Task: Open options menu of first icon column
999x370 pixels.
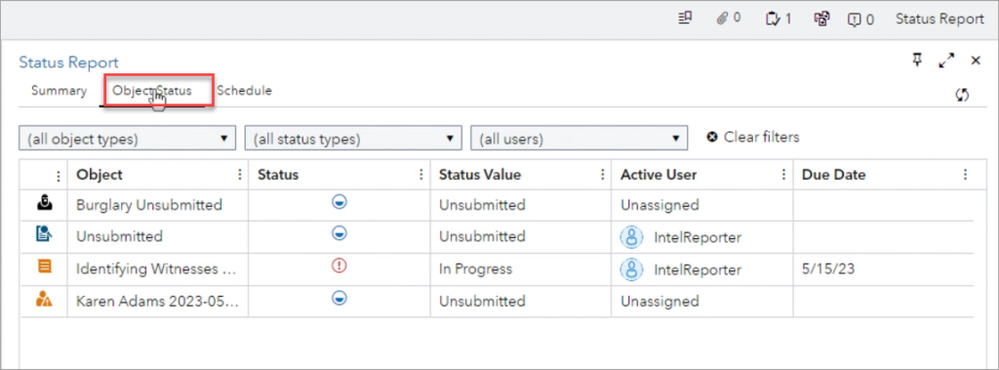Action: coord(59,175)
